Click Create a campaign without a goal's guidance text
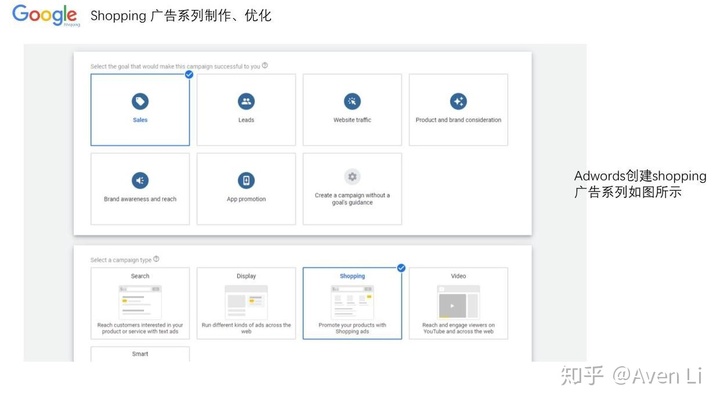 tap(352, 199)
